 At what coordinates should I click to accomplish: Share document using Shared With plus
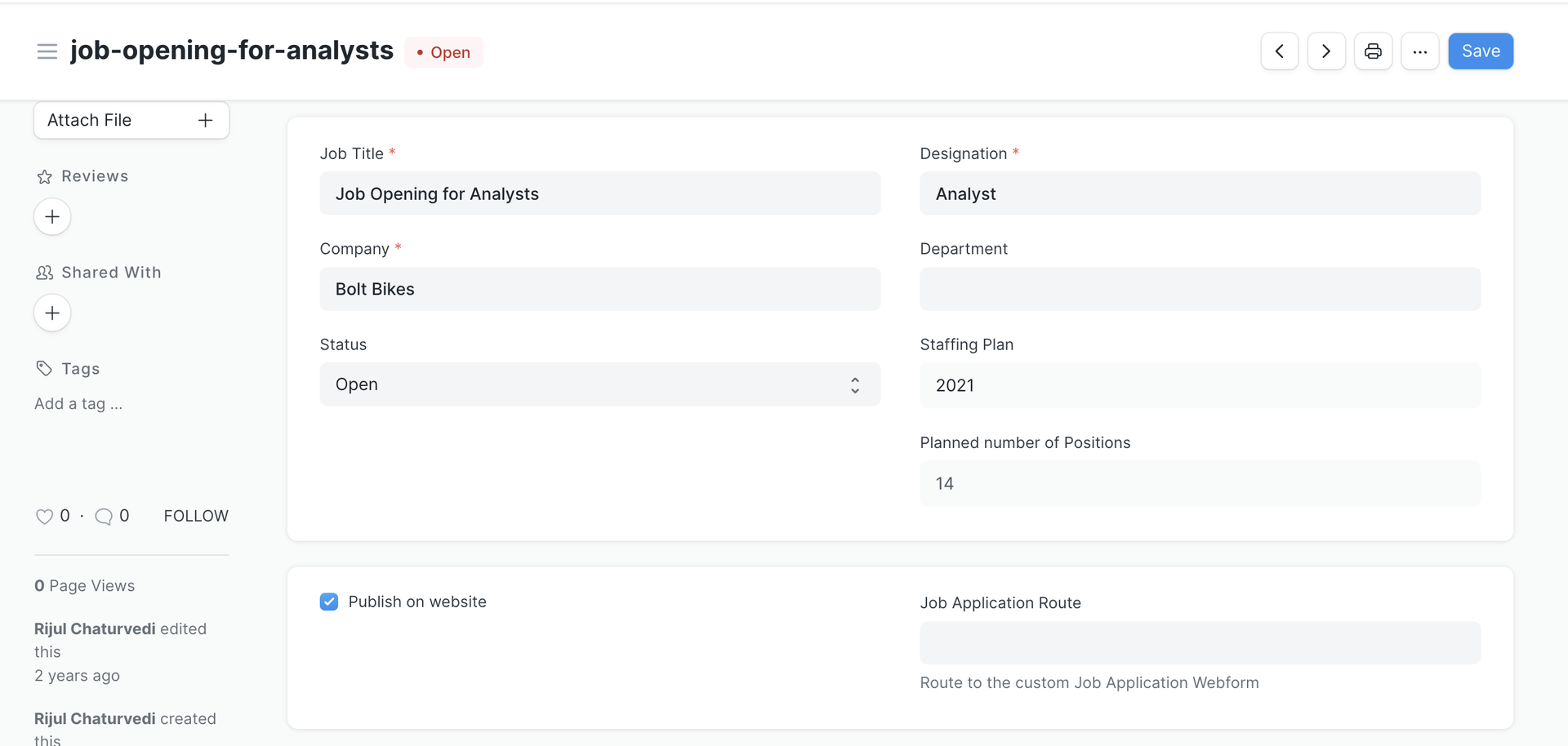52,313
